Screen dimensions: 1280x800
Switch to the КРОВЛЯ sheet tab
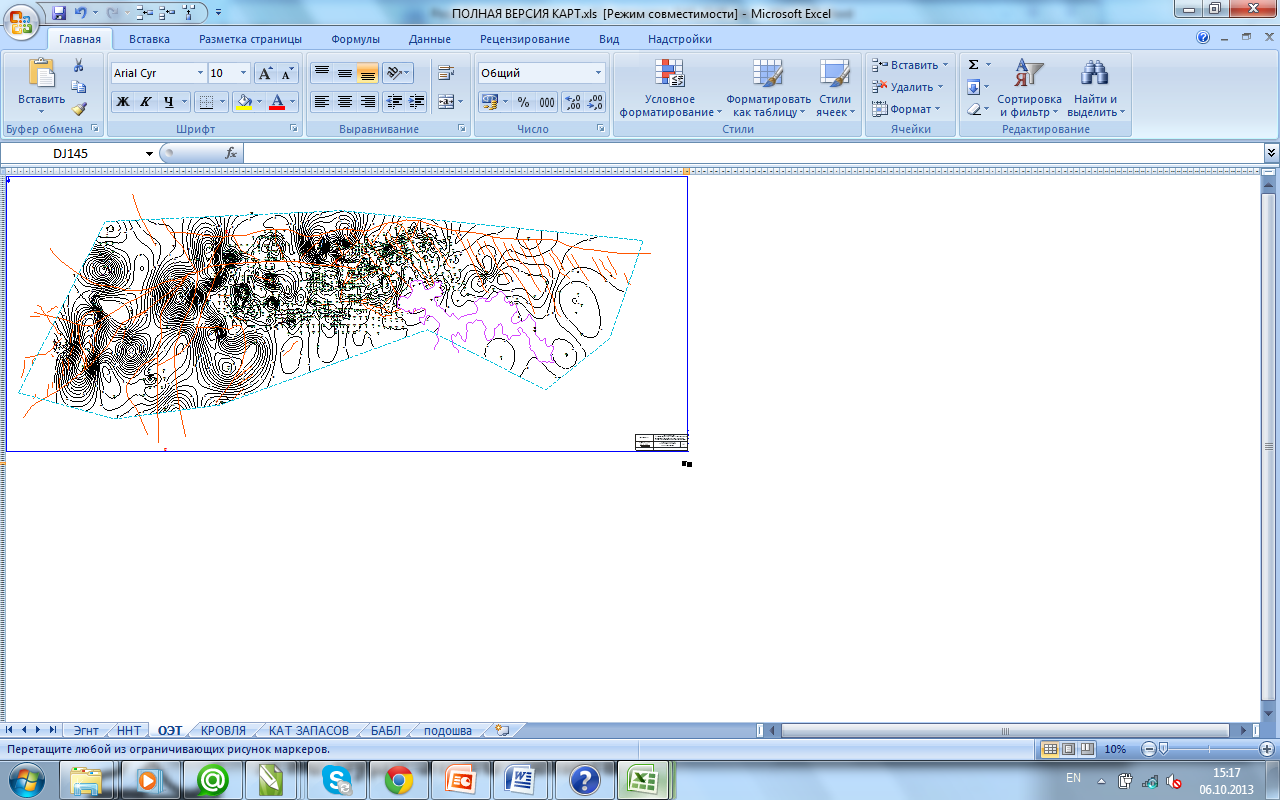[222, 731]
